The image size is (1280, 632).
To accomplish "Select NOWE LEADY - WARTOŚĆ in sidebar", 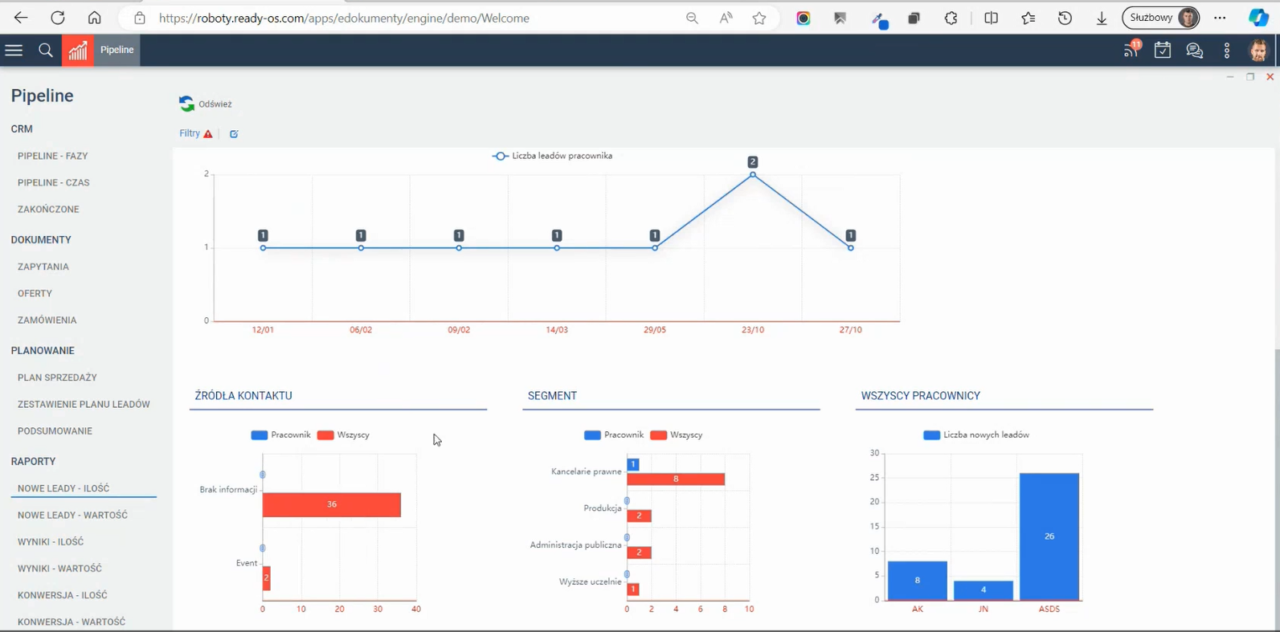I will point(72,514).
